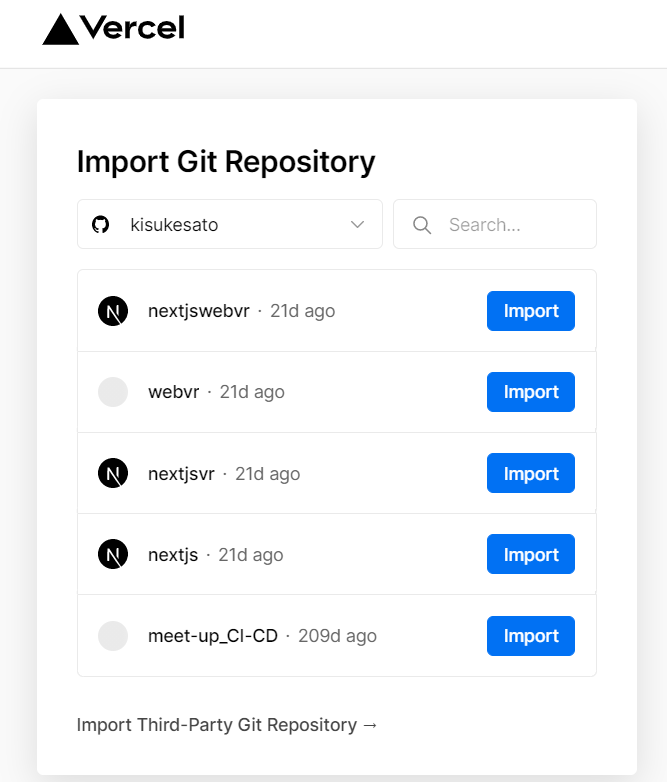The height and width of the screenshot is (782, 667).
Task: Click the GitHub icon beside kisukesato
Action: coord(100,224)
